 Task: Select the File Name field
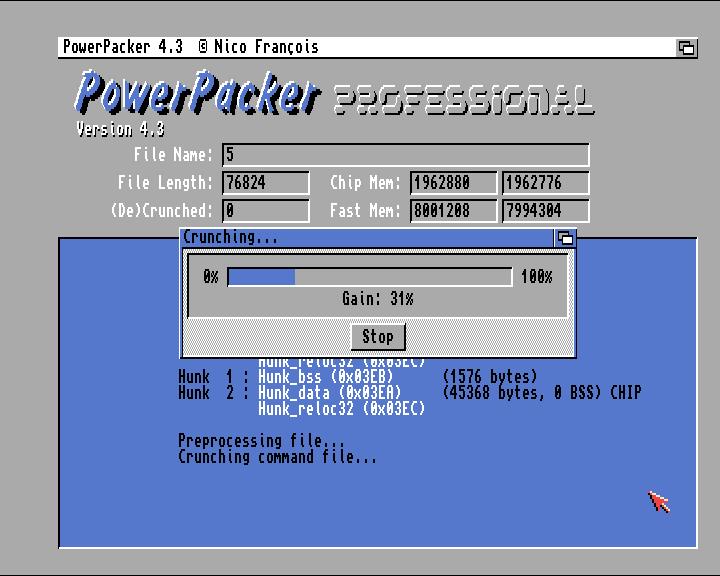(405, 155)
